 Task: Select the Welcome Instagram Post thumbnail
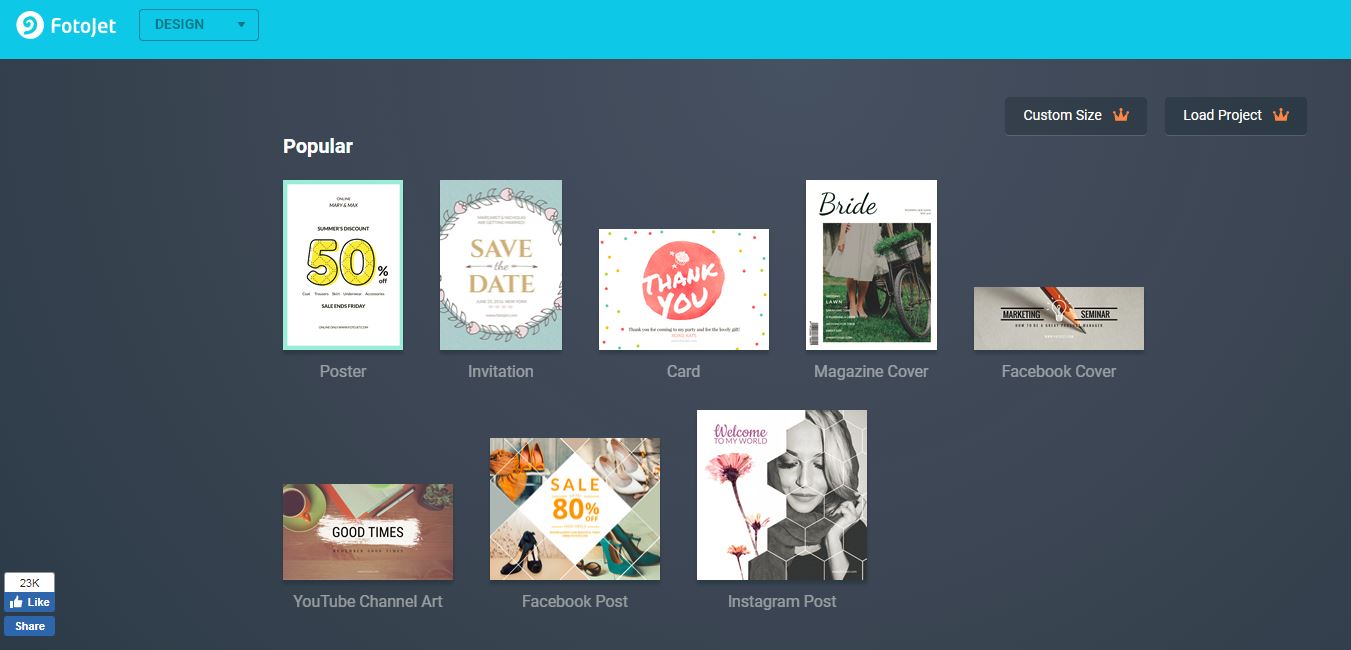[x=782, y=495]
